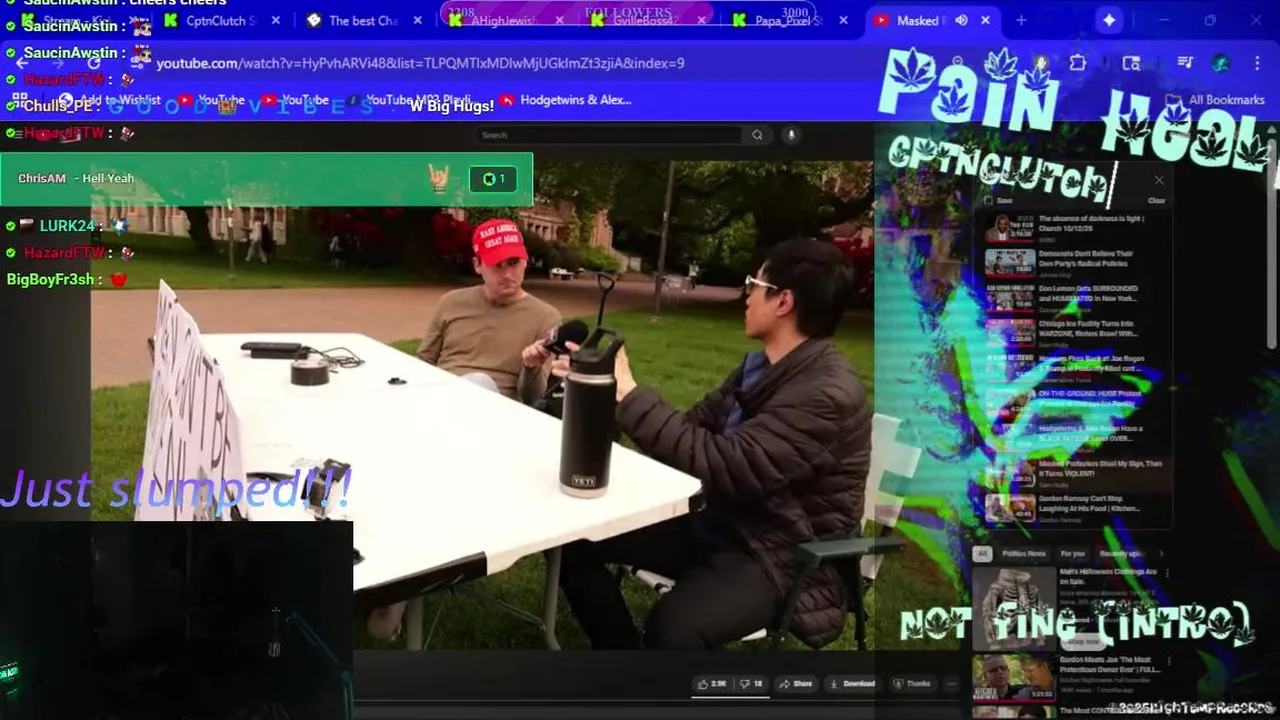Open the browser extensions puzzle icon
The image size is (1280, 720).
(x=1077, y=63)
